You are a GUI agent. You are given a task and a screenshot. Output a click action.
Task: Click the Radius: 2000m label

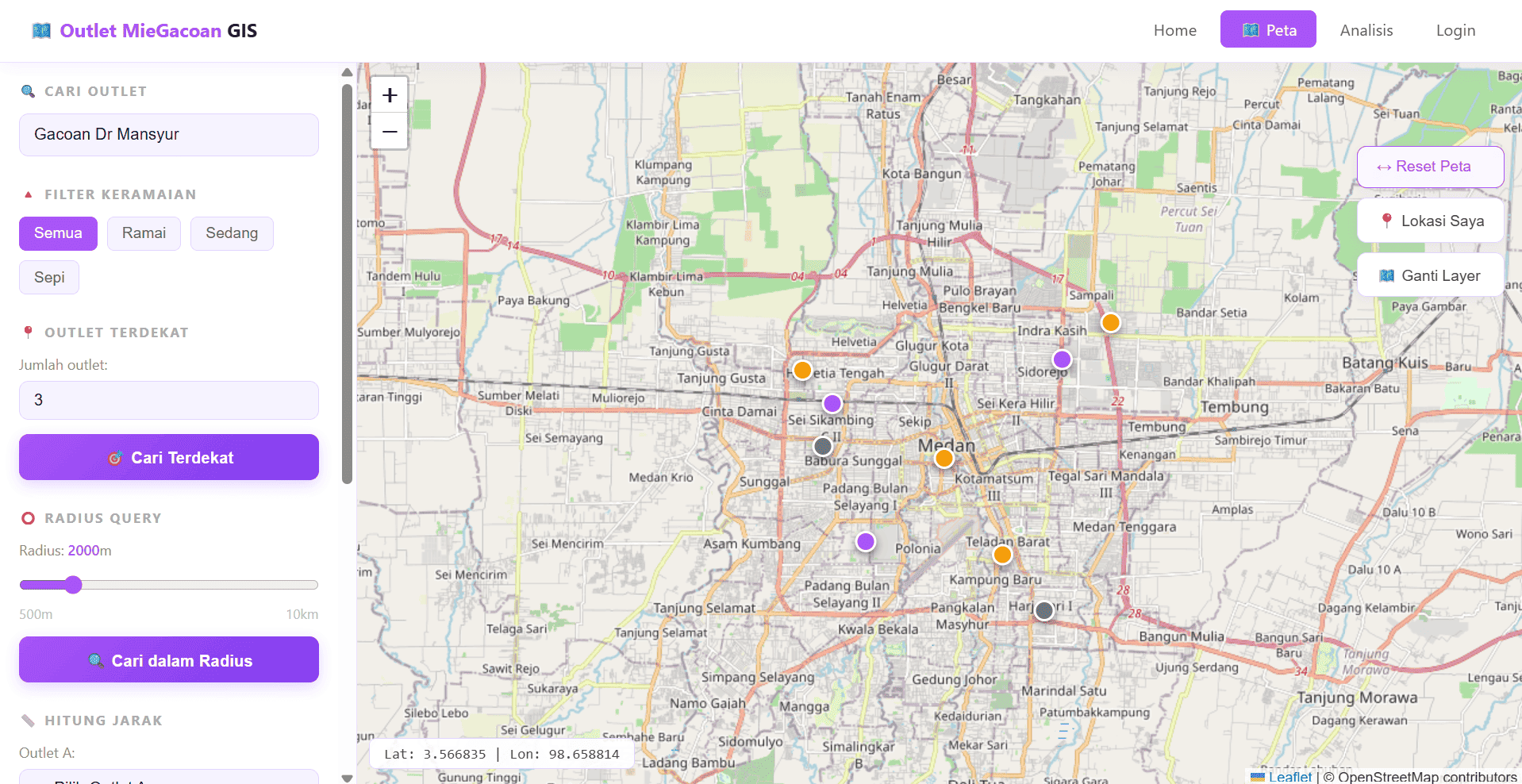[x=65, y=551]
